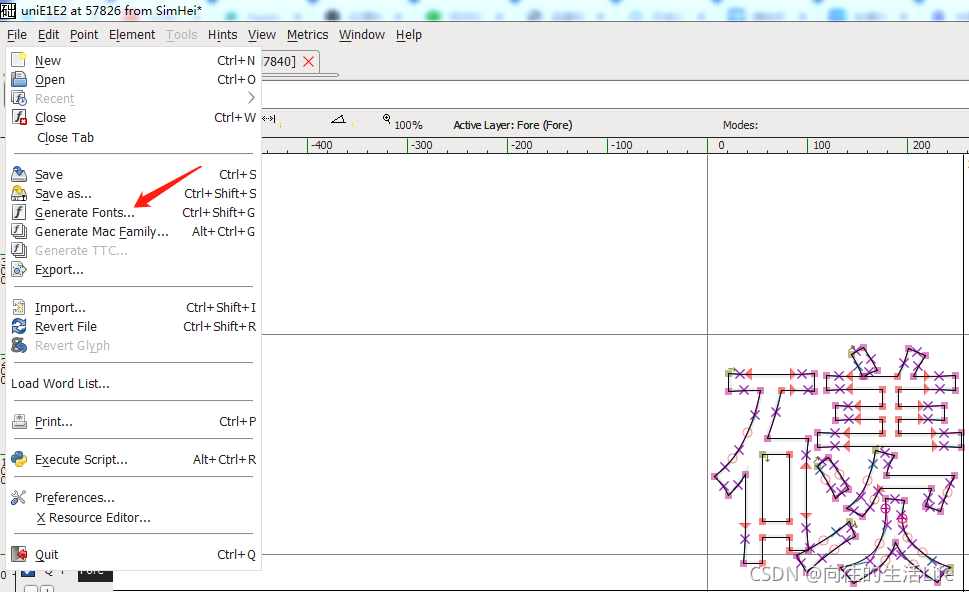The height and width of the screenshot is (592, 969).
Task: Choose Generate Fonts... menu entry
Action: 133,213
